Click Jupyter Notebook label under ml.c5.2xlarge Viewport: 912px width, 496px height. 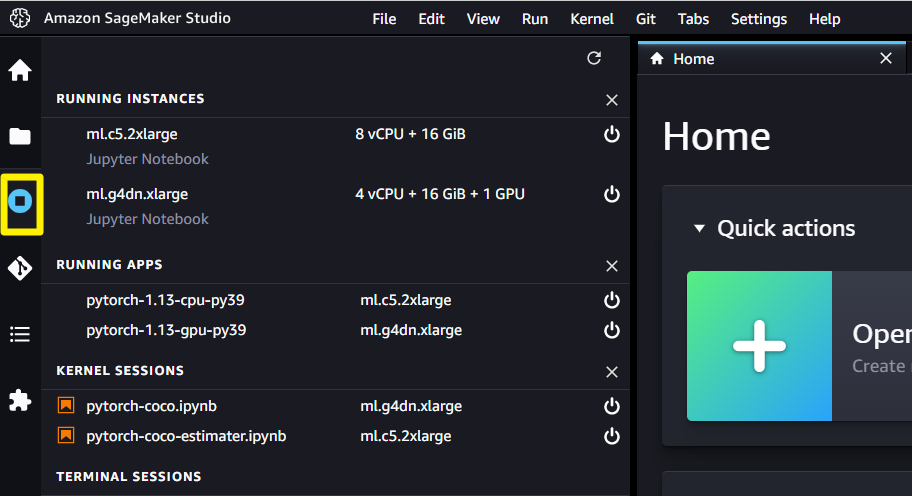[x=147, y=159]
